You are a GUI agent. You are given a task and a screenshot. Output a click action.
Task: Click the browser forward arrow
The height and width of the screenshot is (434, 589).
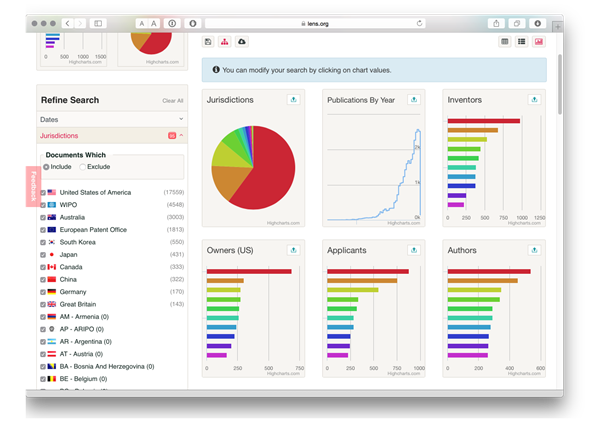(x=80, y=23)
